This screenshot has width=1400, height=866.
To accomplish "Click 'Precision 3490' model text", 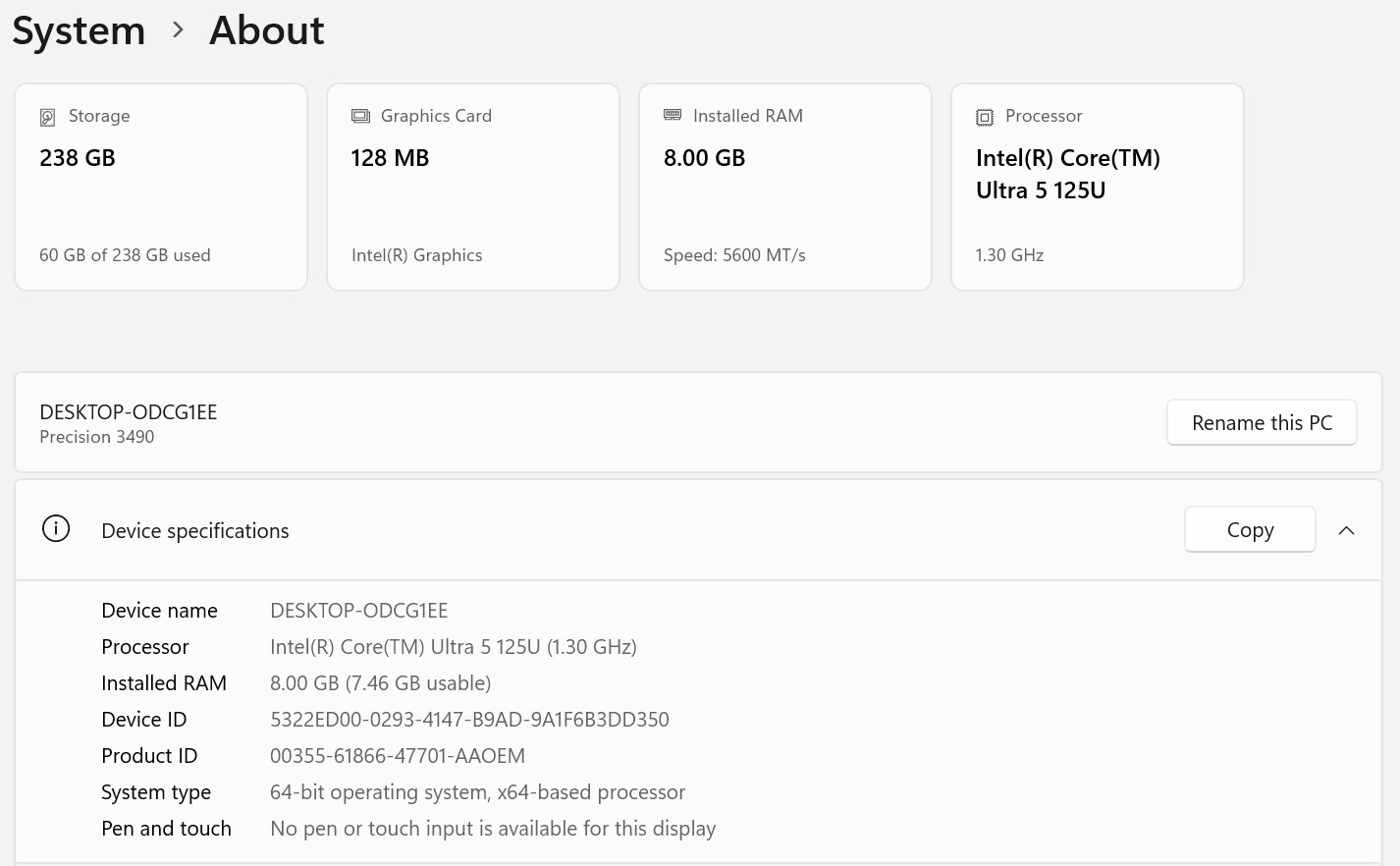I will (x=97, y=437).
